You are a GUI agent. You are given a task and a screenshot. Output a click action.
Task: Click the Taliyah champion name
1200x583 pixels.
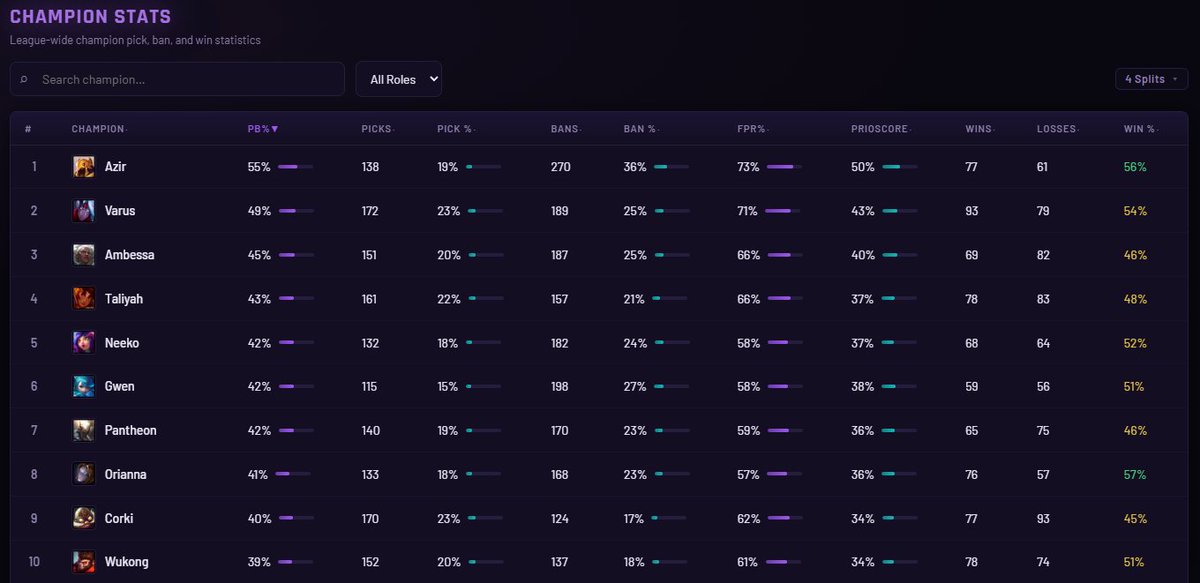click(125, 299)
